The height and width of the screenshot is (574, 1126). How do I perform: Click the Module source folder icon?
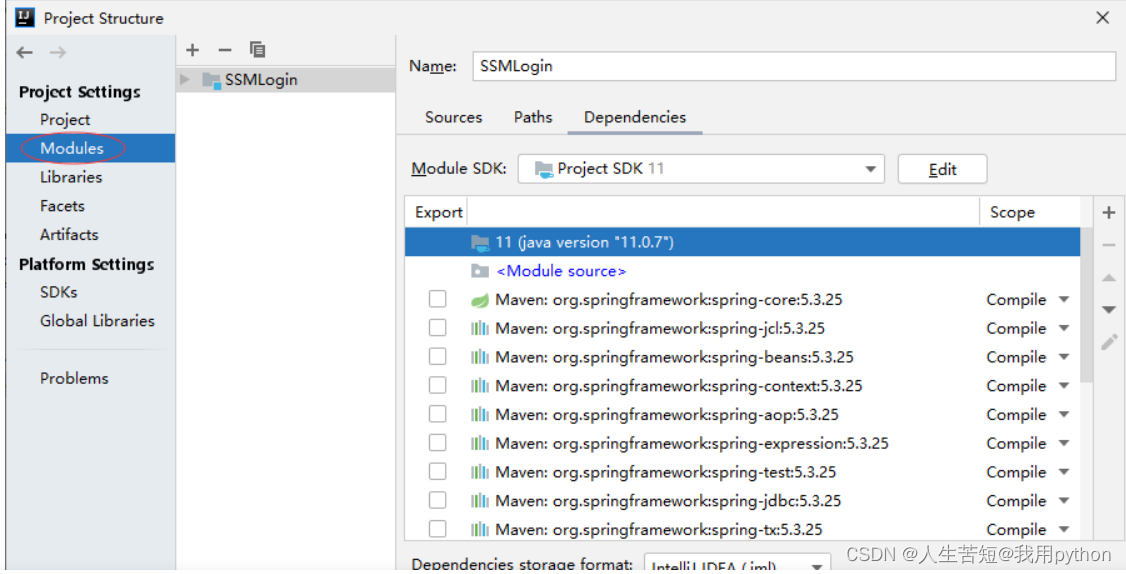point(480,271)
